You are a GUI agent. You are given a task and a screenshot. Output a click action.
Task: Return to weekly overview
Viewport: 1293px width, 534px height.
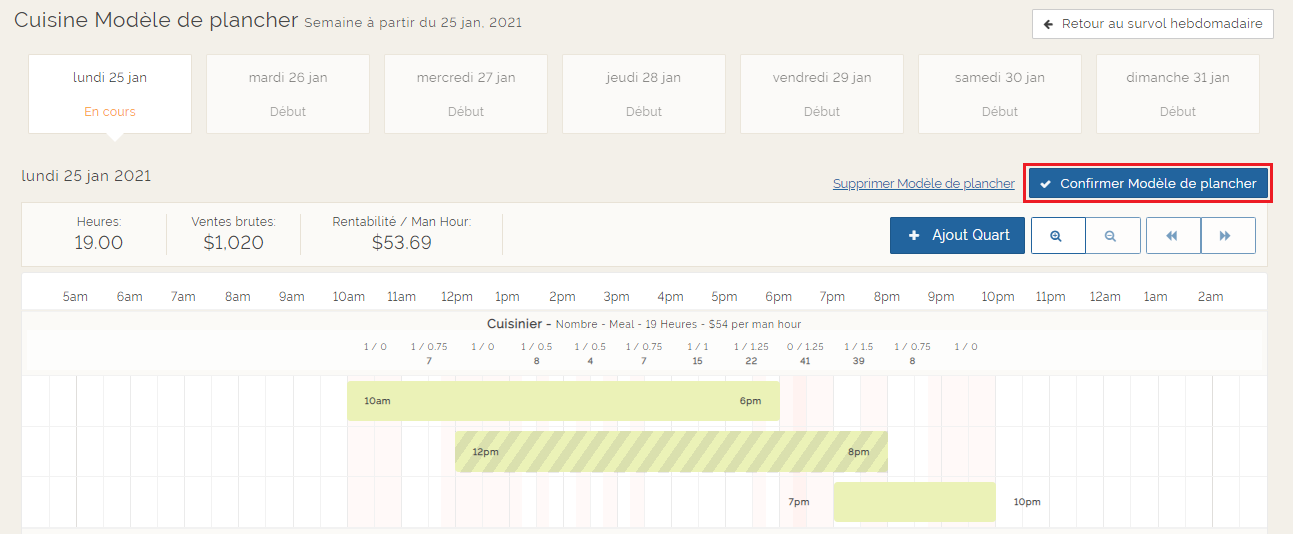1152,24
